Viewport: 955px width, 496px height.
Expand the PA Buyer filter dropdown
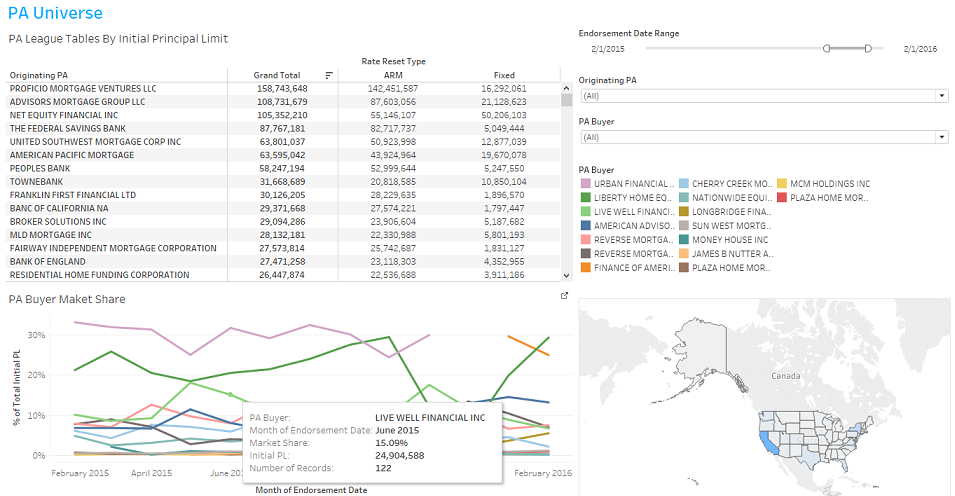942,137
